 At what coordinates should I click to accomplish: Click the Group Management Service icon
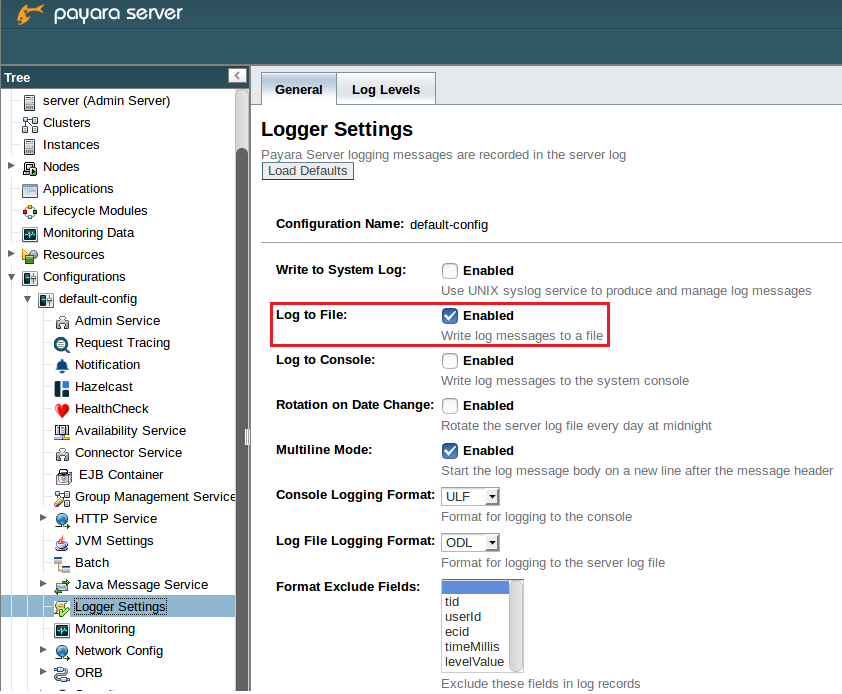(x=62, y=498)
